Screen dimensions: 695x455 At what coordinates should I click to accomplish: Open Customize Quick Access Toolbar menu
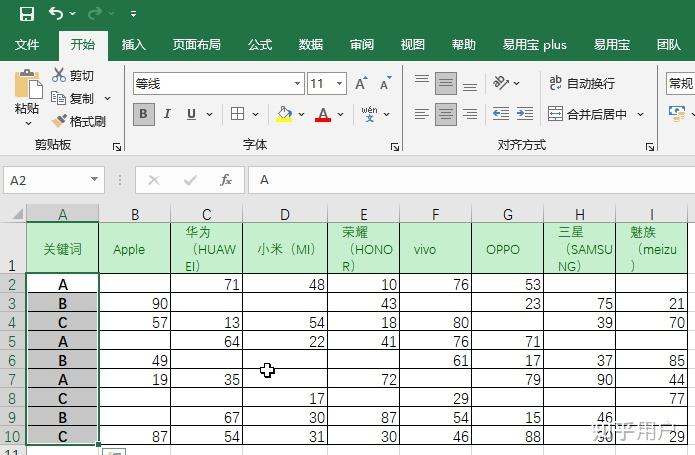tap(133, 14)
